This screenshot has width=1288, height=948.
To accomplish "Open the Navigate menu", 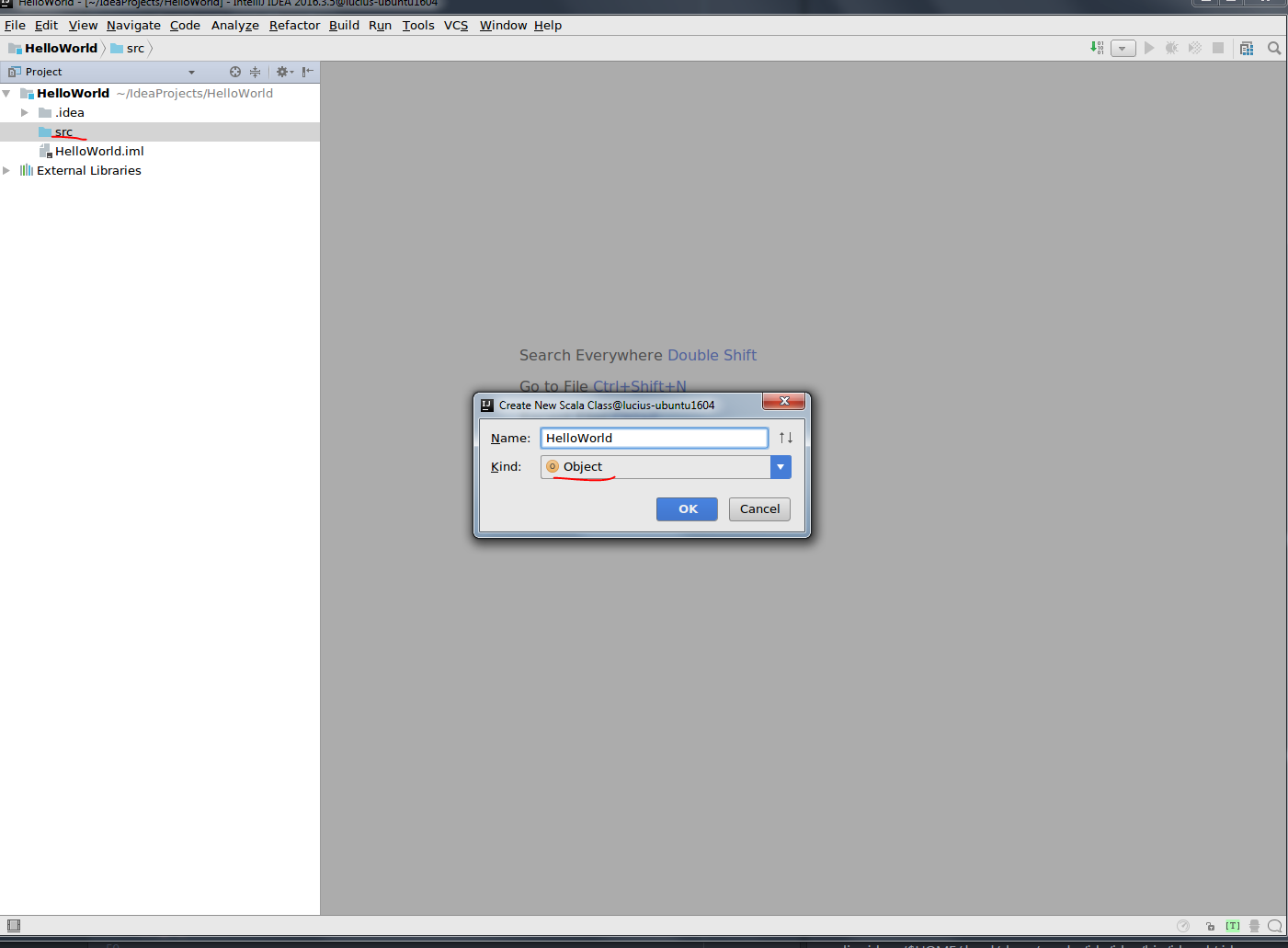I will click(x=133, y=26).
